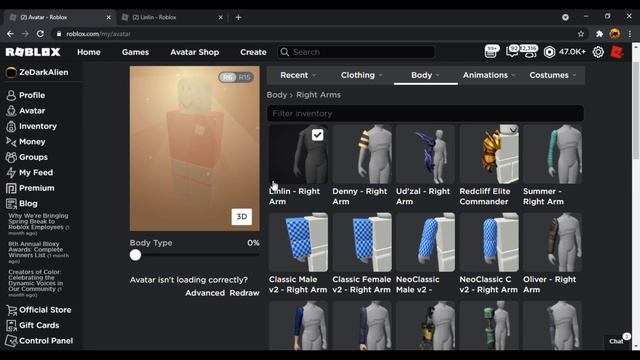Bookmark this page with star icon
This screenshot has height=360, width=640.
click(x=581, y=34)
